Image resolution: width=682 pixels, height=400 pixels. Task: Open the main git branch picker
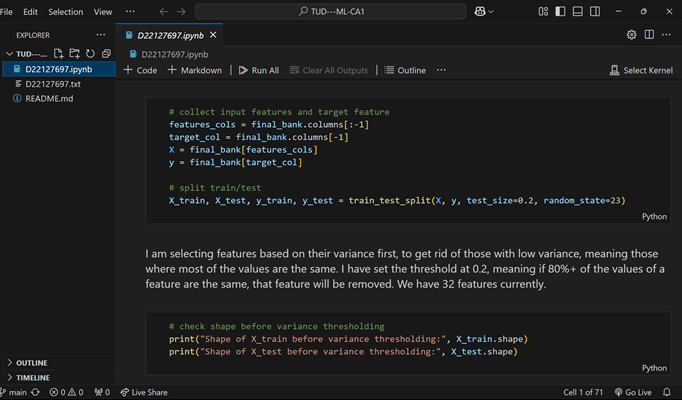coord(13,392)
